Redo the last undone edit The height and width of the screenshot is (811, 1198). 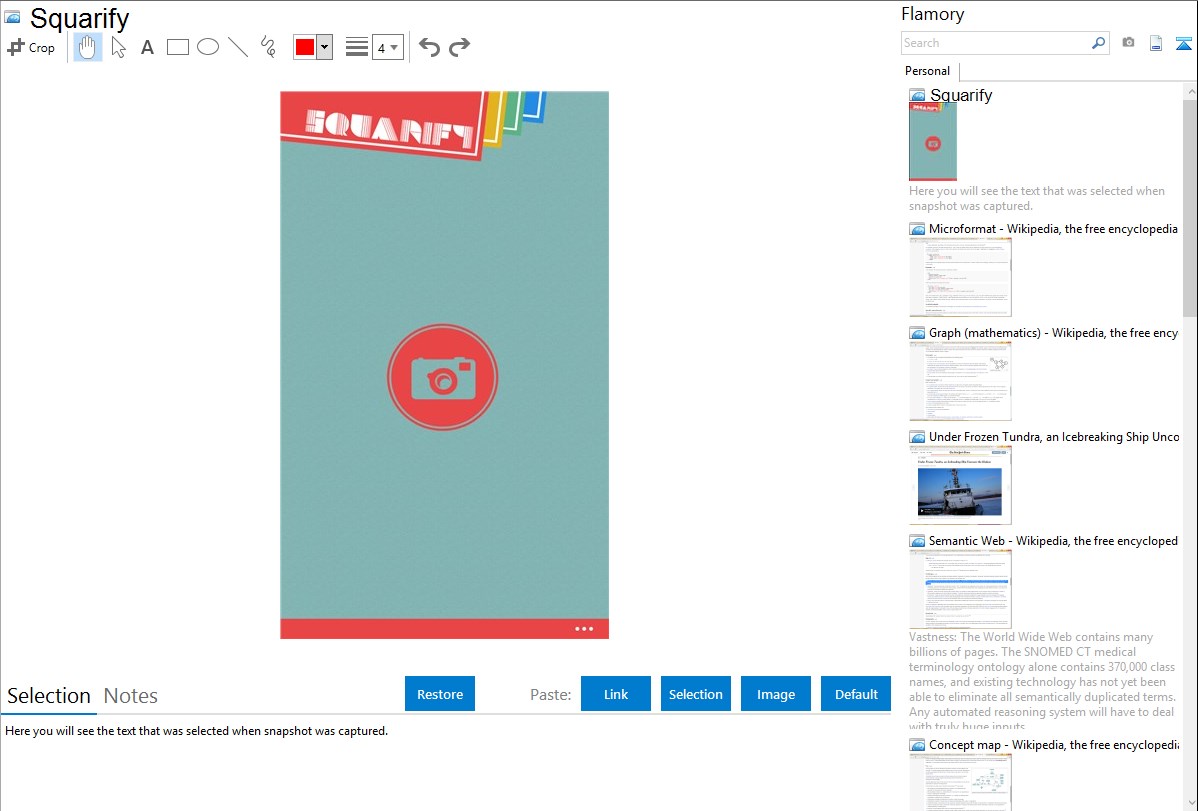point(459,47)
